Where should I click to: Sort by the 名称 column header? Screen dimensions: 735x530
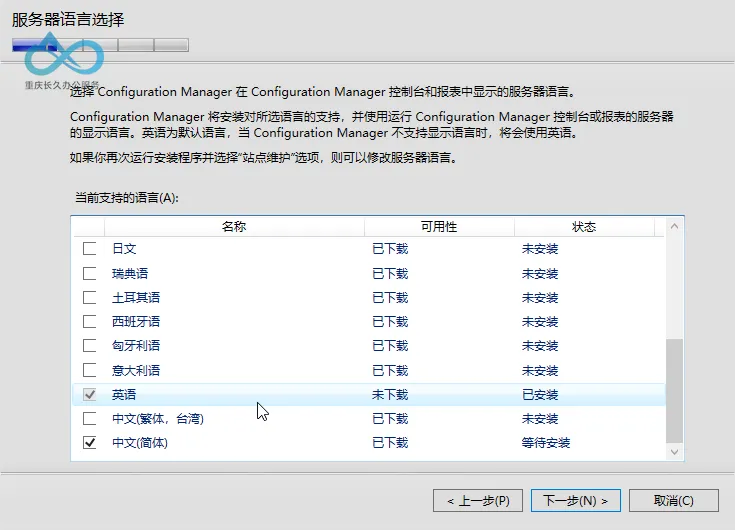234,227
